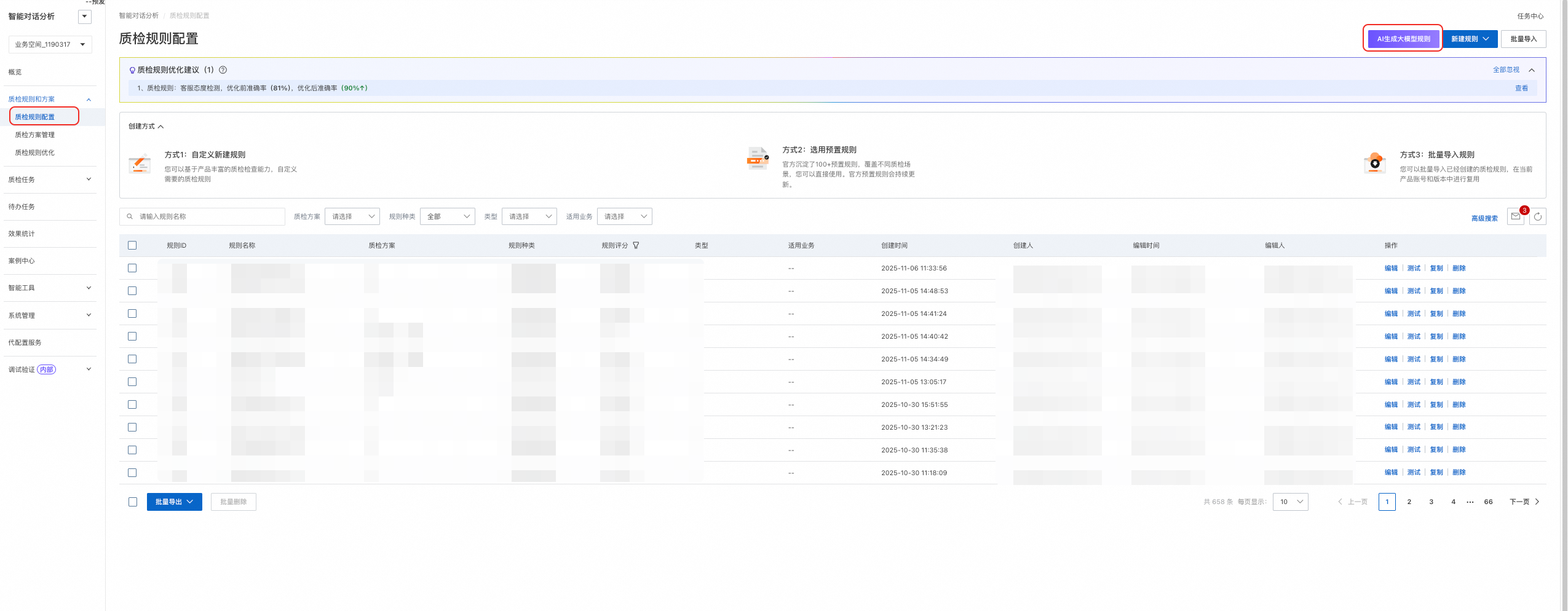Expand the 质检任务 sidebar menu
Image resolution: width=1568 pixels, height=611 pixels.
[x=49, y=179]
